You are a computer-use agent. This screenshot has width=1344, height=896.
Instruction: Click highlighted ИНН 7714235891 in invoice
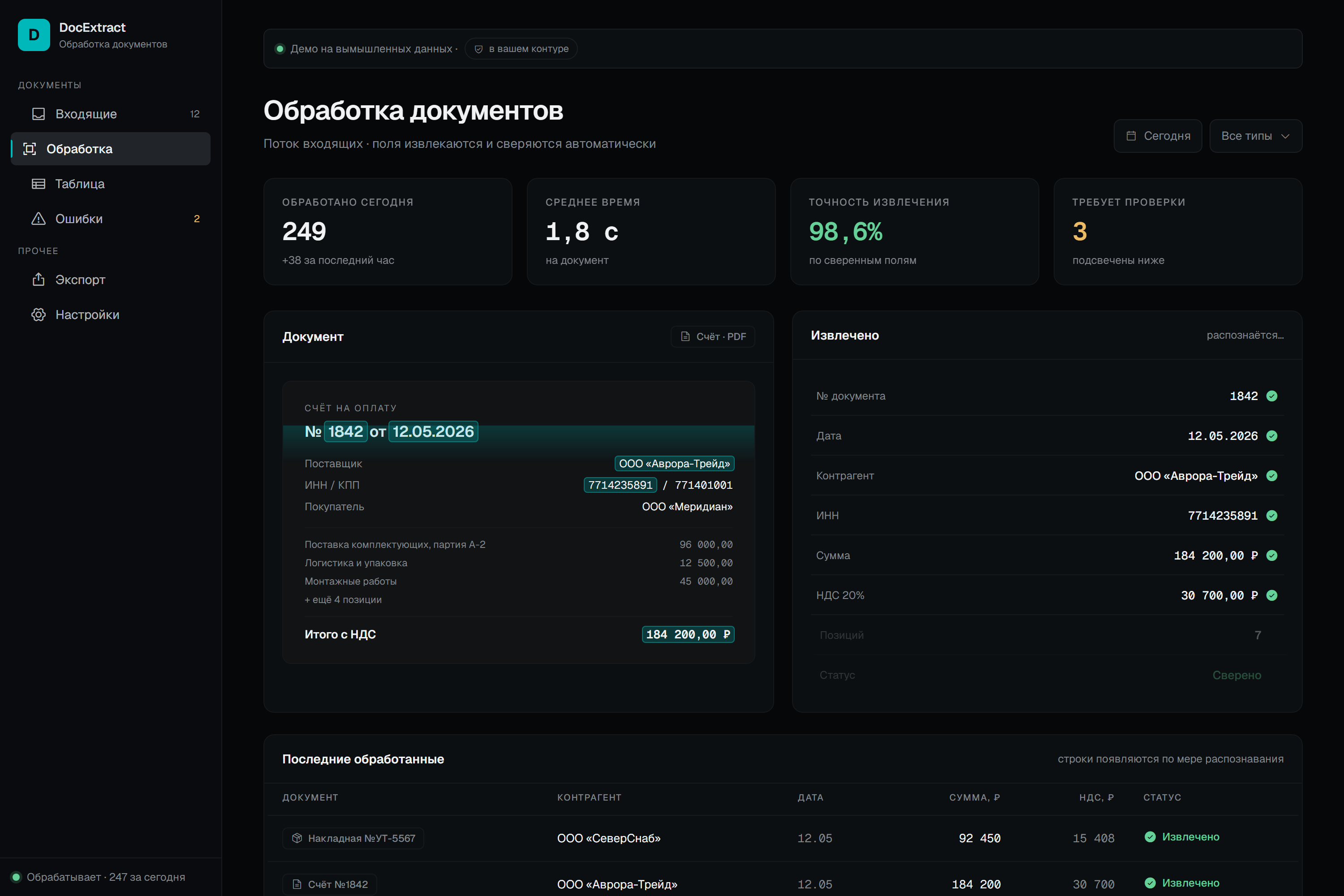(620, 485)
